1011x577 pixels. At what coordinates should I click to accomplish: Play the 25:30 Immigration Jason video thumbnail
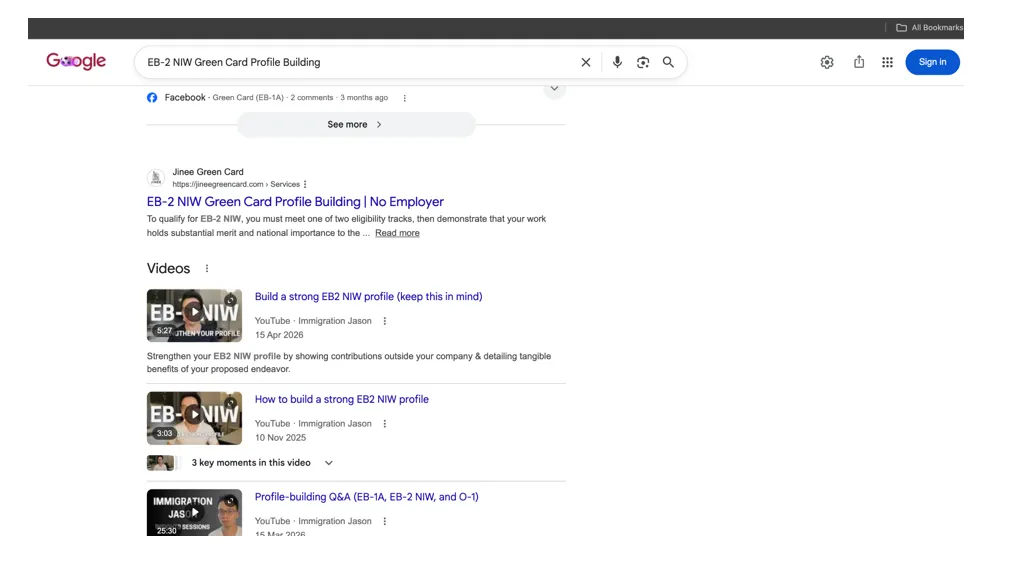(194, 513)
